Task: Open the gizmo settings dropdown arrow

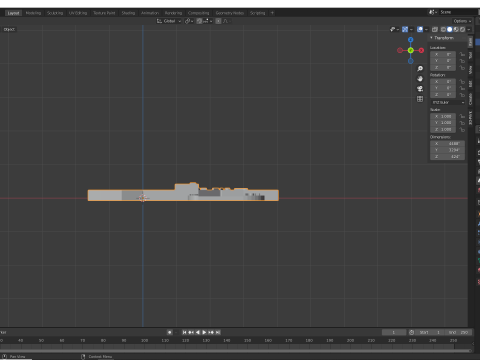Action: point(411,29)
